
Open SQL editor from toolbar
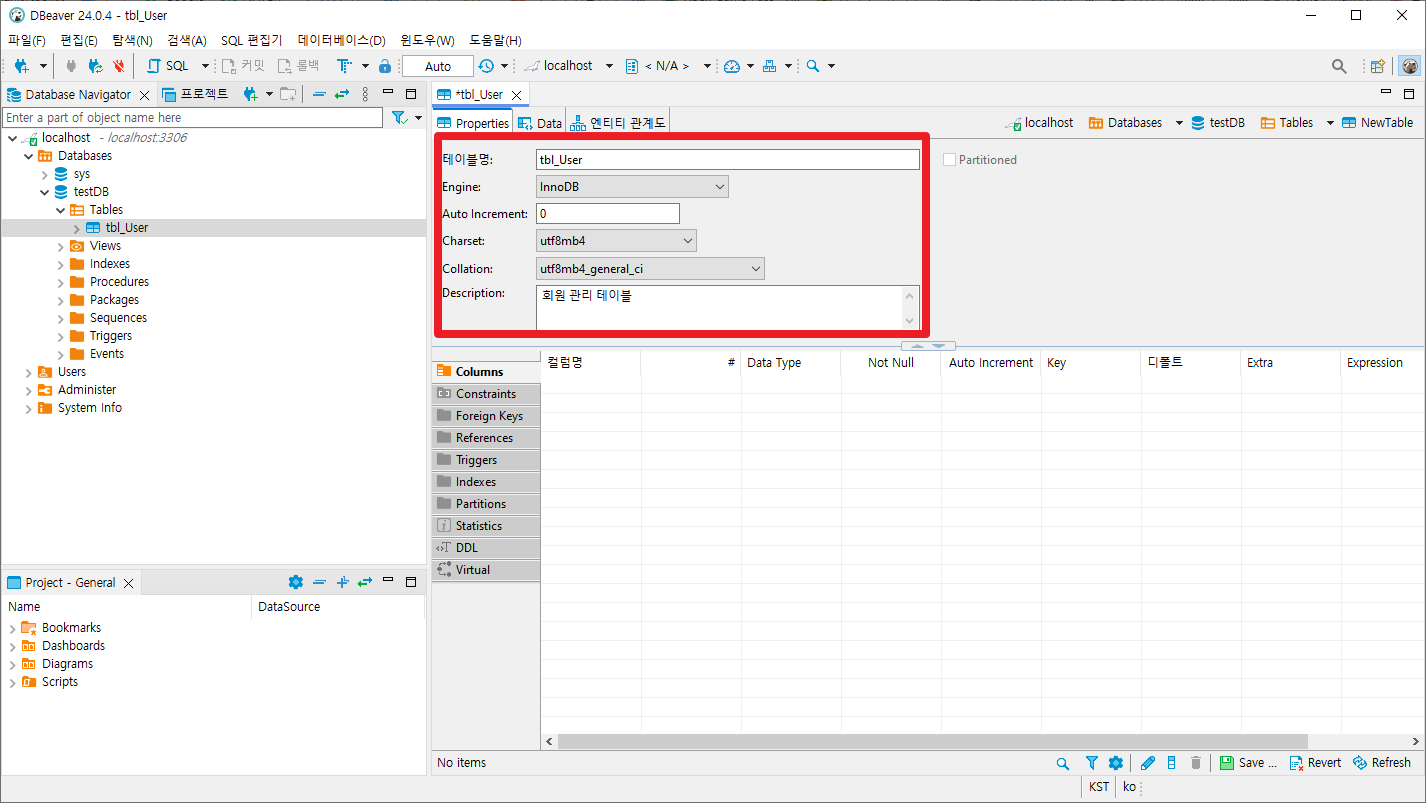click(168, 66)
